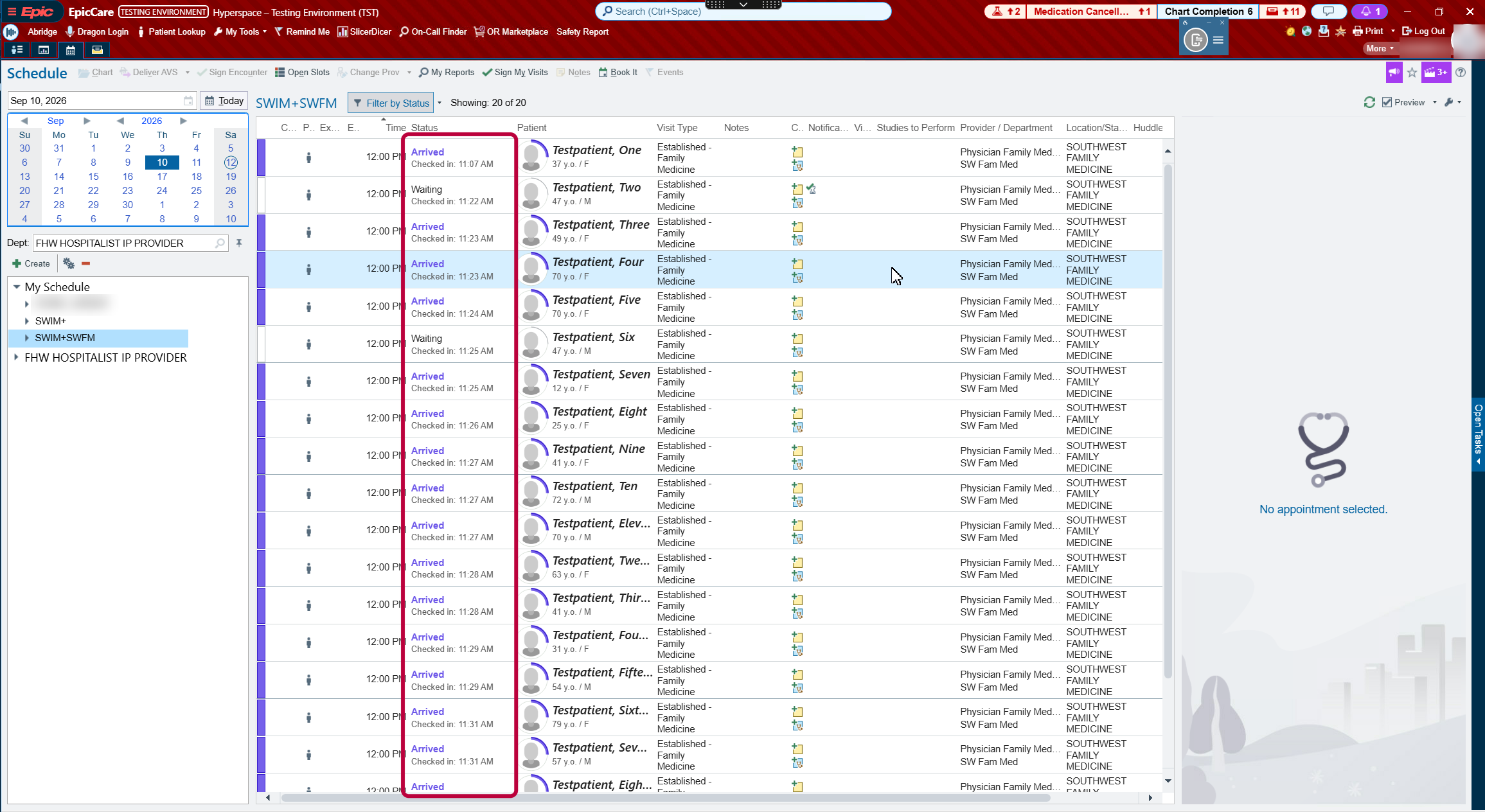The height and width of the screenshot is (812, 1485).
Task: Click the Create button
Action: [x=31, y=263]
